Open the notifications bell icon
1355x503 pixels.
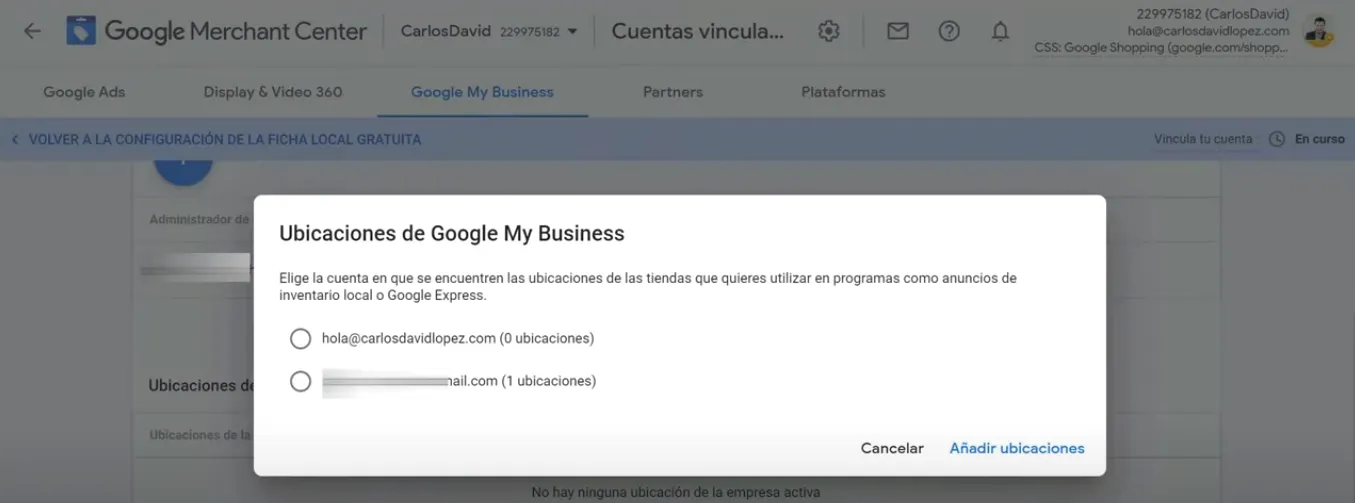coord(1000,31)
